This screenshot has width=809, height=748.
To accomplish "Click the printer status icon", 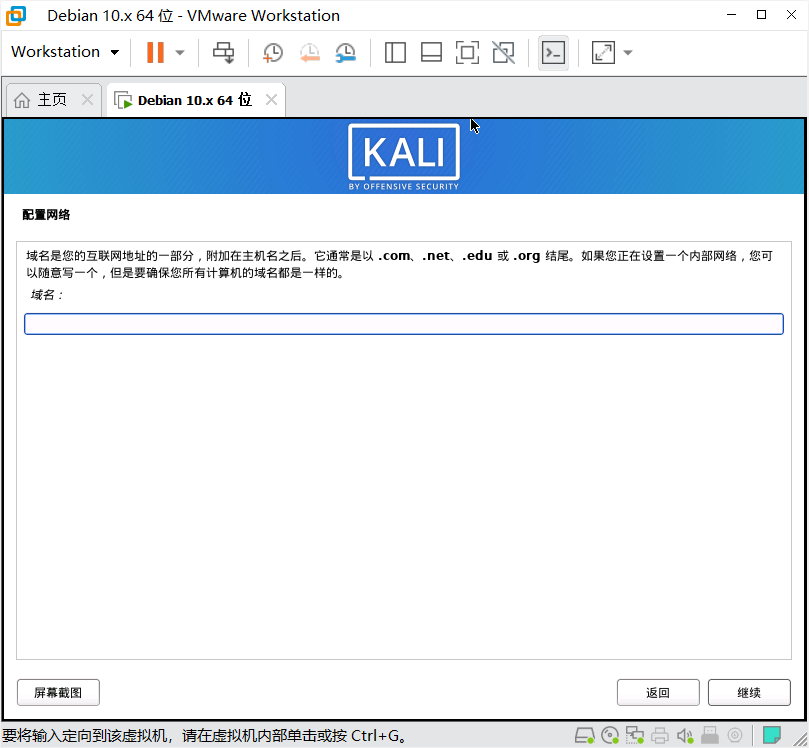I will click(660, 735).
